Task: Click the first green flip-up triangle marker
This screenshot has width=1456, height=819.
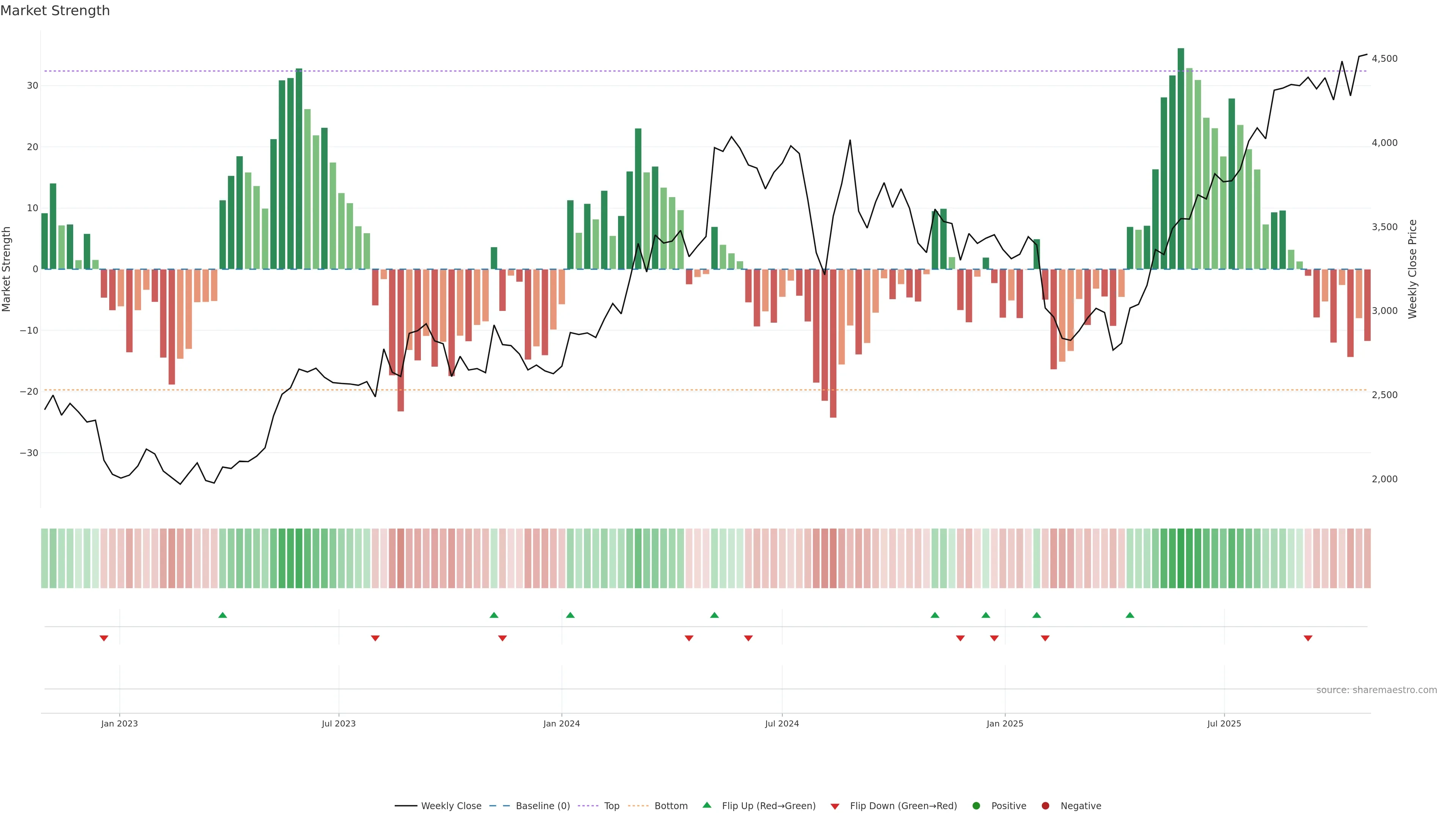Action: (223, 615)
